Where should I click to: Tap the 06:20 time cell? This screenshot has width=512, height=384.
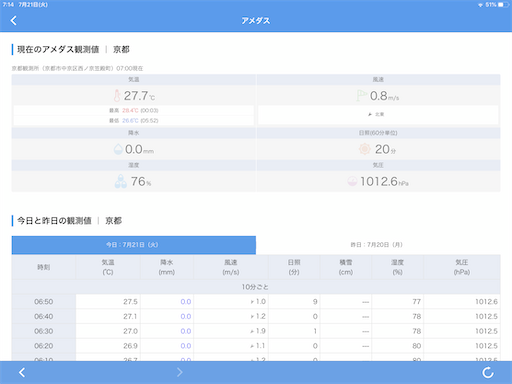tap(44, 346)
